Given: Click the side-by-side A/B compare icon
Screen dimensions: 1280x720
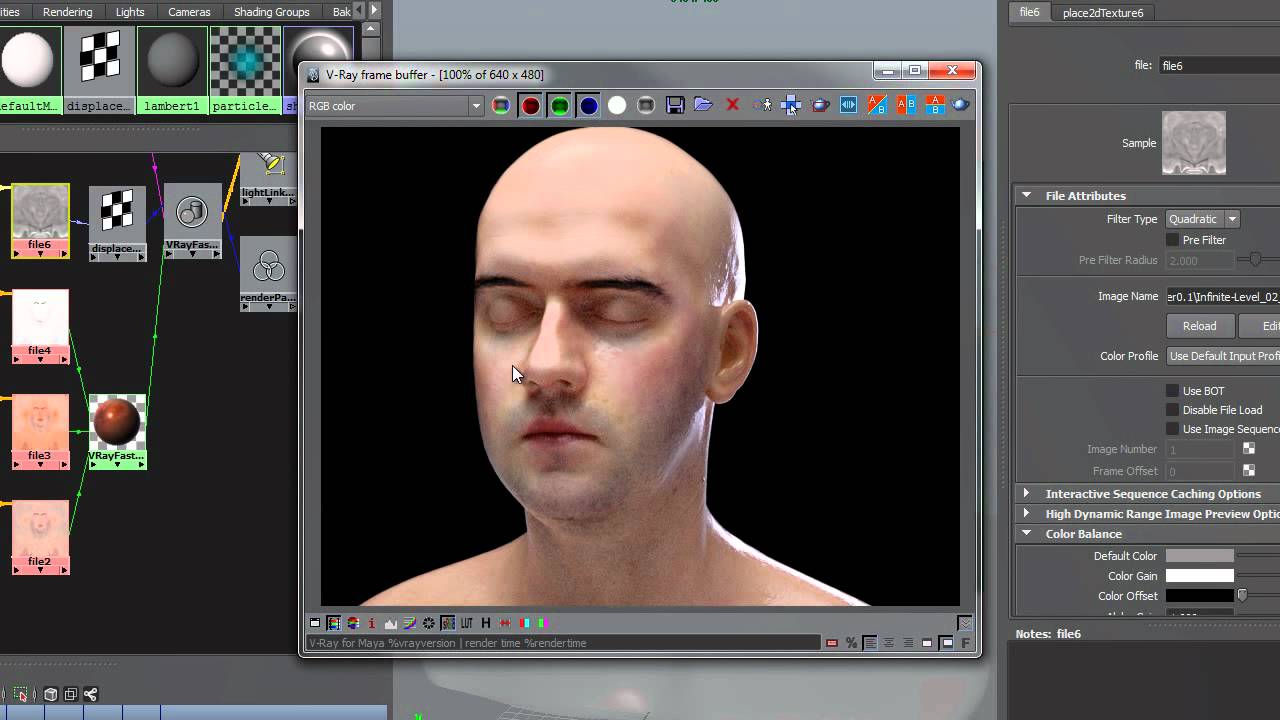Looking at the screenshot, I should [x=906, y=105].
